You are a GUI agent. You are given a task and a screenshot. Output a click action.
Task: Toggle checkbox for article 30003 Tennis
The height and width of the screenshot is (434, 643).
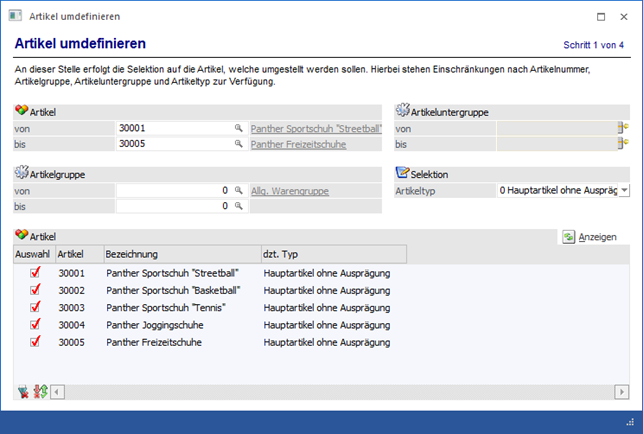[x=35, y=307]
